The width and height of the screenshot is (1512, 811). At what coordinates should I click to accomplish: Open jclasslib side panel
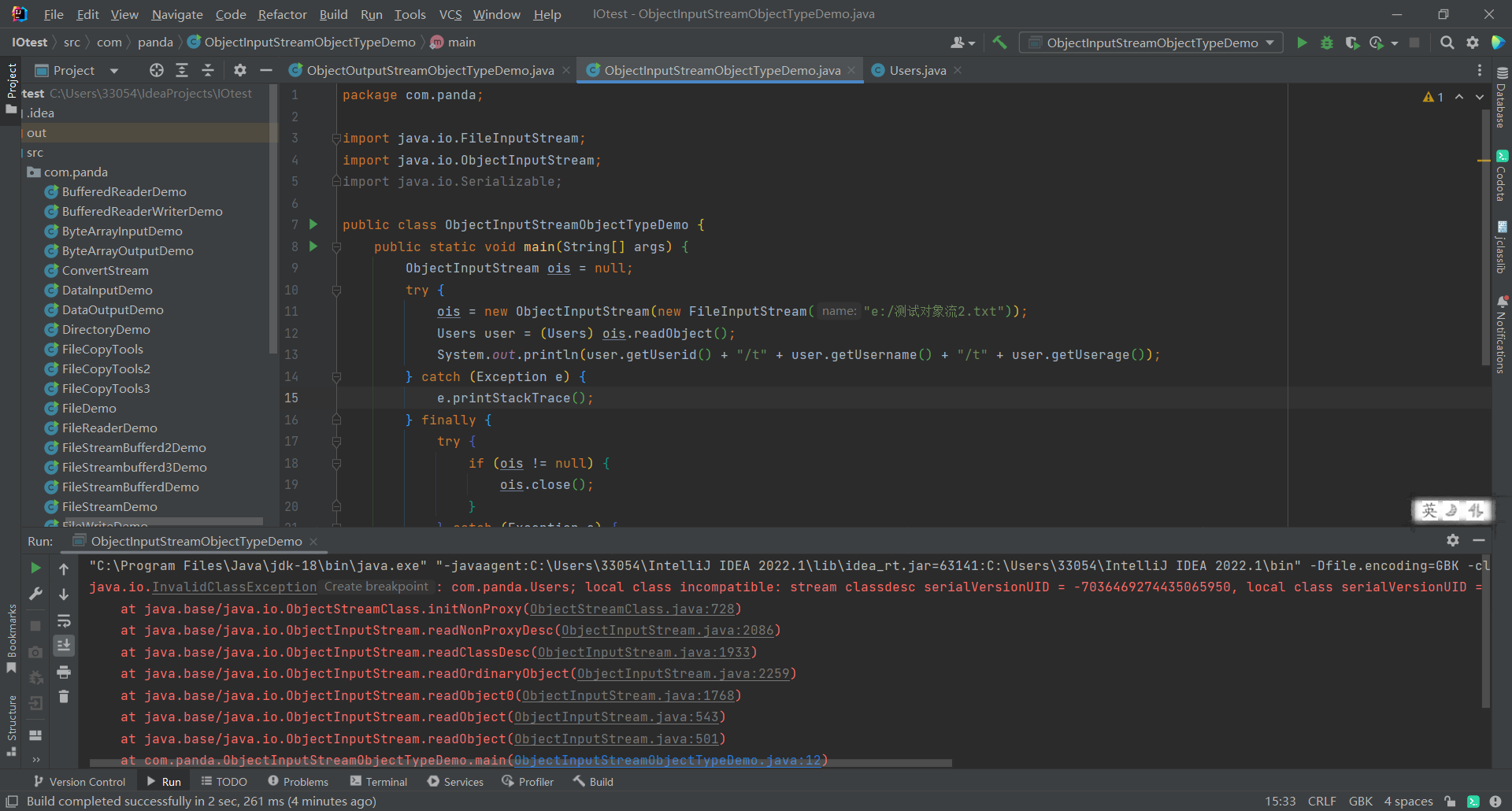[1501, 247]
